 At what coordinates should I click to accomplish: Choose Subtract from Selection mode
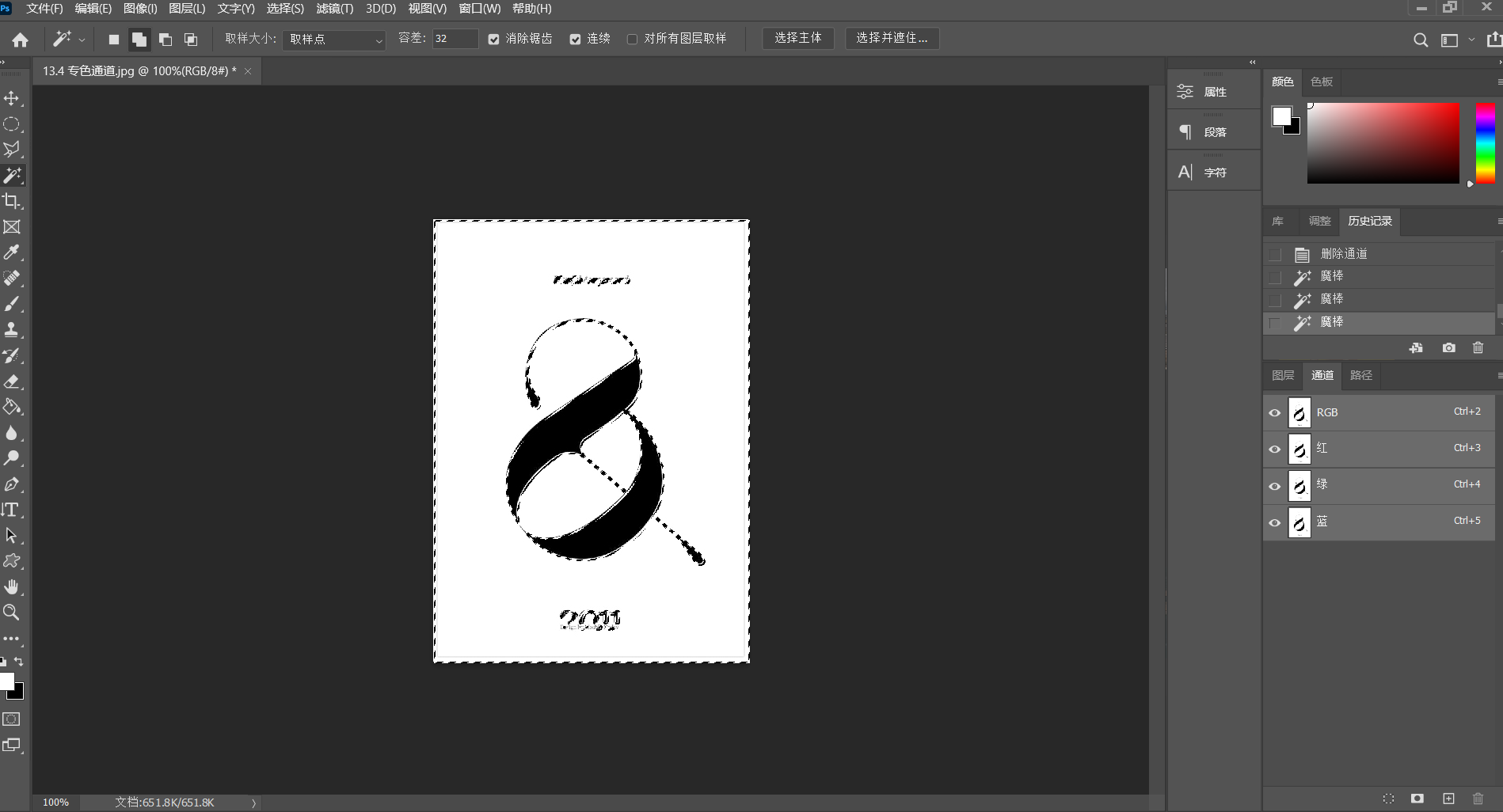tap(166, 40)
